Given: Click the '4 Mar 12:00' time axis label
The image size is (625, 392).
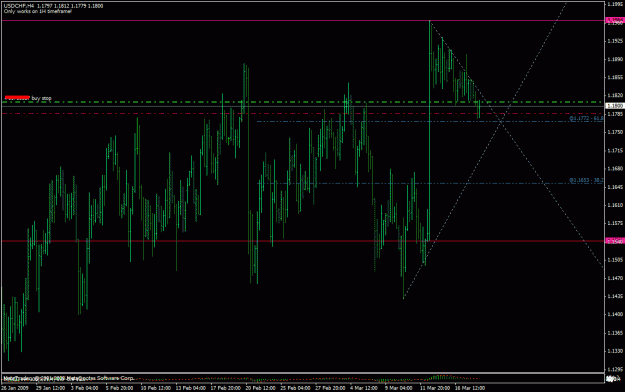Looking at the screenshot, I should click(364, 388).
